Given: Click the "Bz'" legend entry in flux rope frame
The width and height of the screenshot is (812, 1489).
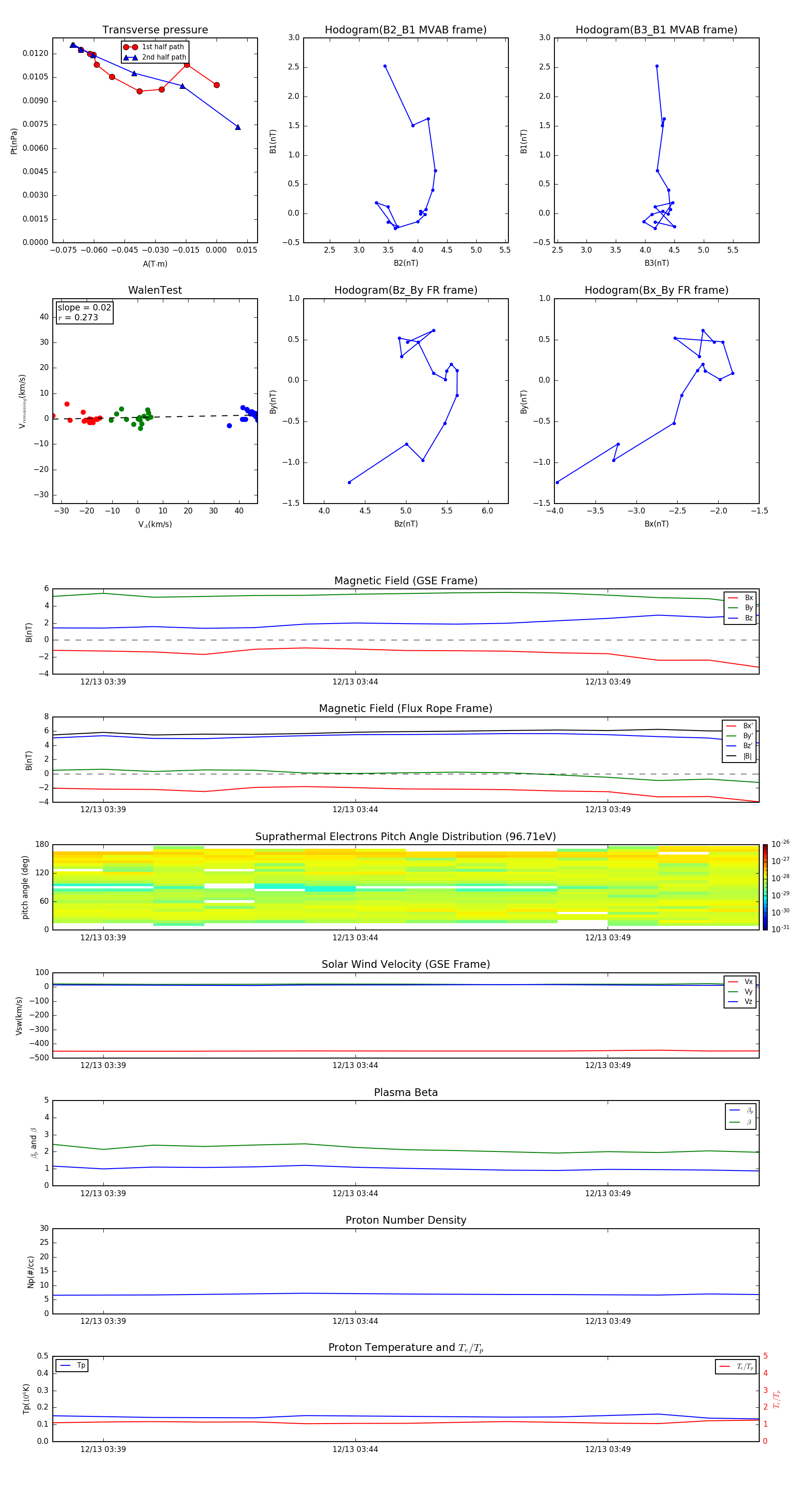Looking at the screenshot, I should (x=740, y=746).
